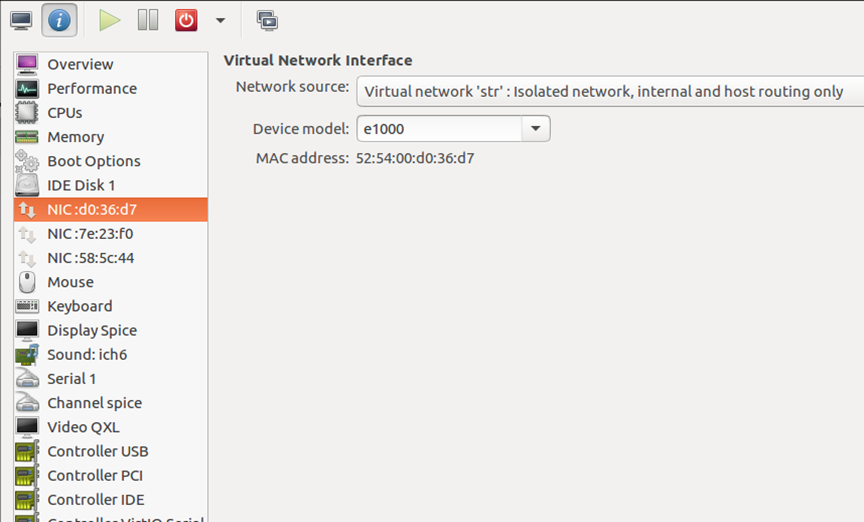Viewport: 864px width, 522px height.
Task: Shut down the VM with red power button
Action: click(186, 20)
